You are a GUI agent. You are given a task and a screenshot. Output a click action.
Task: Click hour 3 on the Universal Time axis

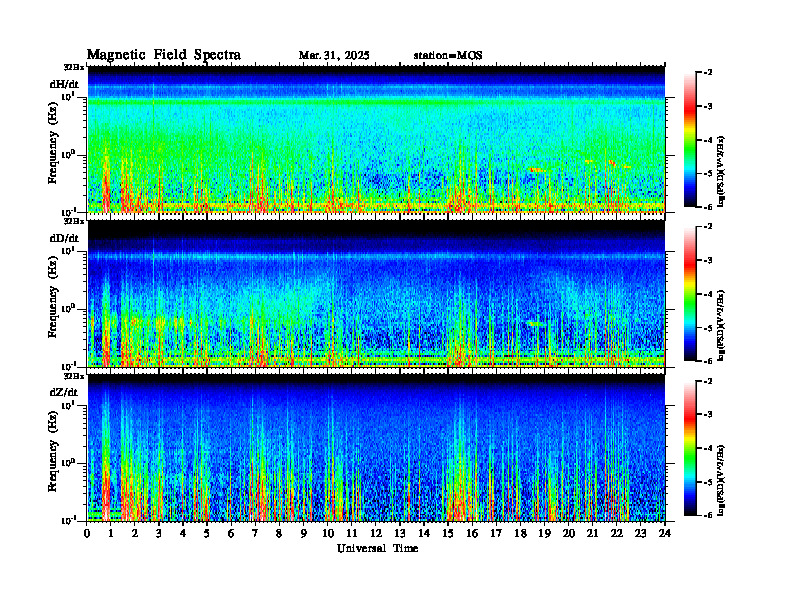(159, 533)
